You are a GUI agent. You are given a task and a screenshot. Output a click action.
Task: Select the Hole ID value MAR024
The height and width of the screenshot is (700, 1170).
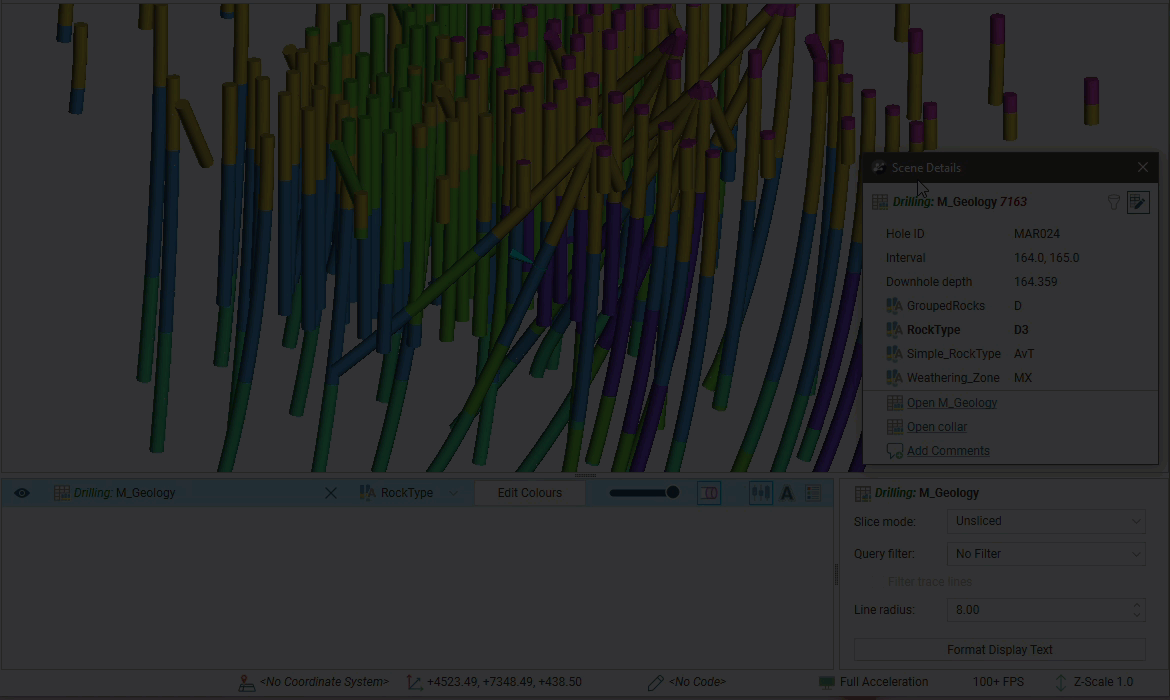click(x=1036, y=234)
